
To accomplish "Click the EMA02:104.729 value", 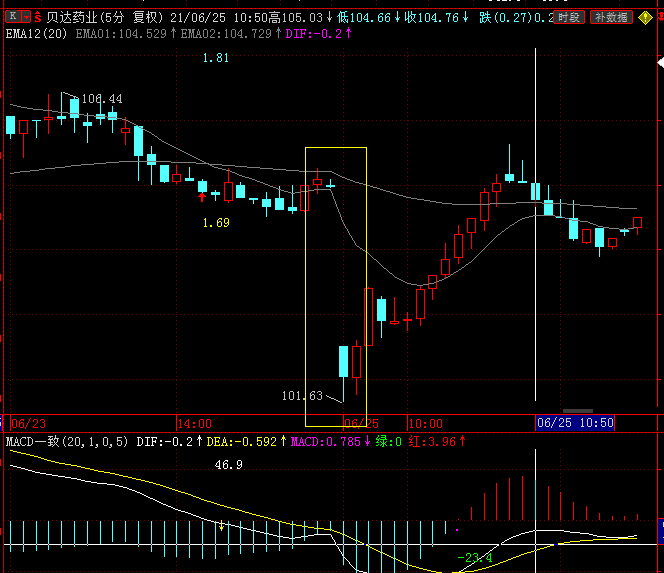I will [226, 34].
